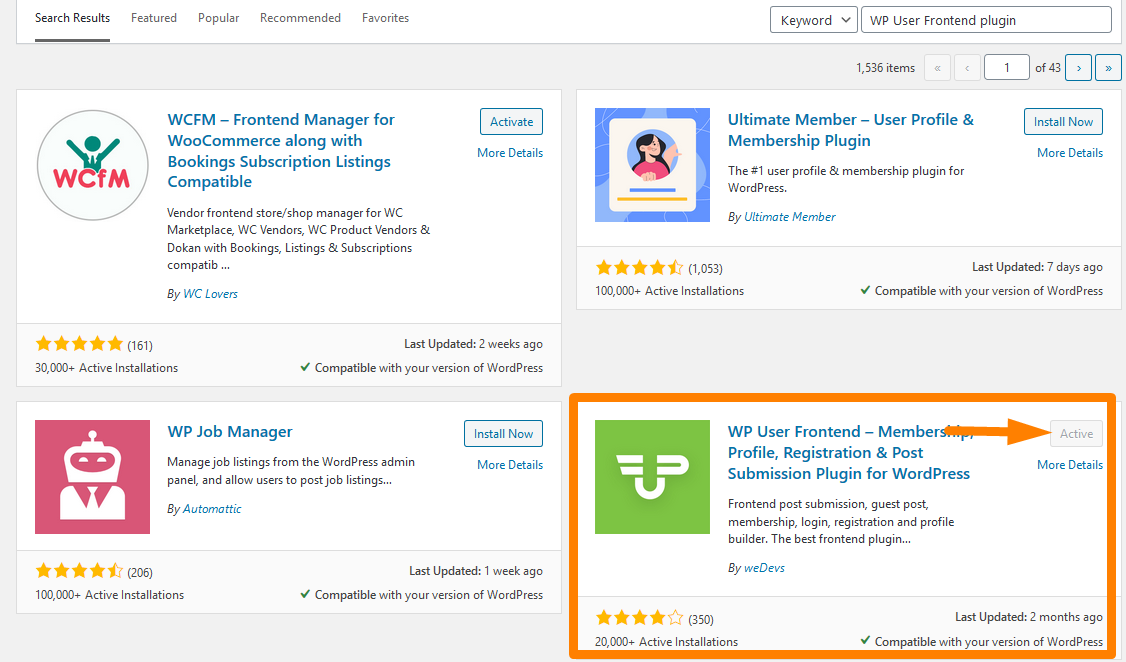The image size is (1126, 662).
Task: Click the '30,000+ Active Installations' text
Action: pos(106,368)
